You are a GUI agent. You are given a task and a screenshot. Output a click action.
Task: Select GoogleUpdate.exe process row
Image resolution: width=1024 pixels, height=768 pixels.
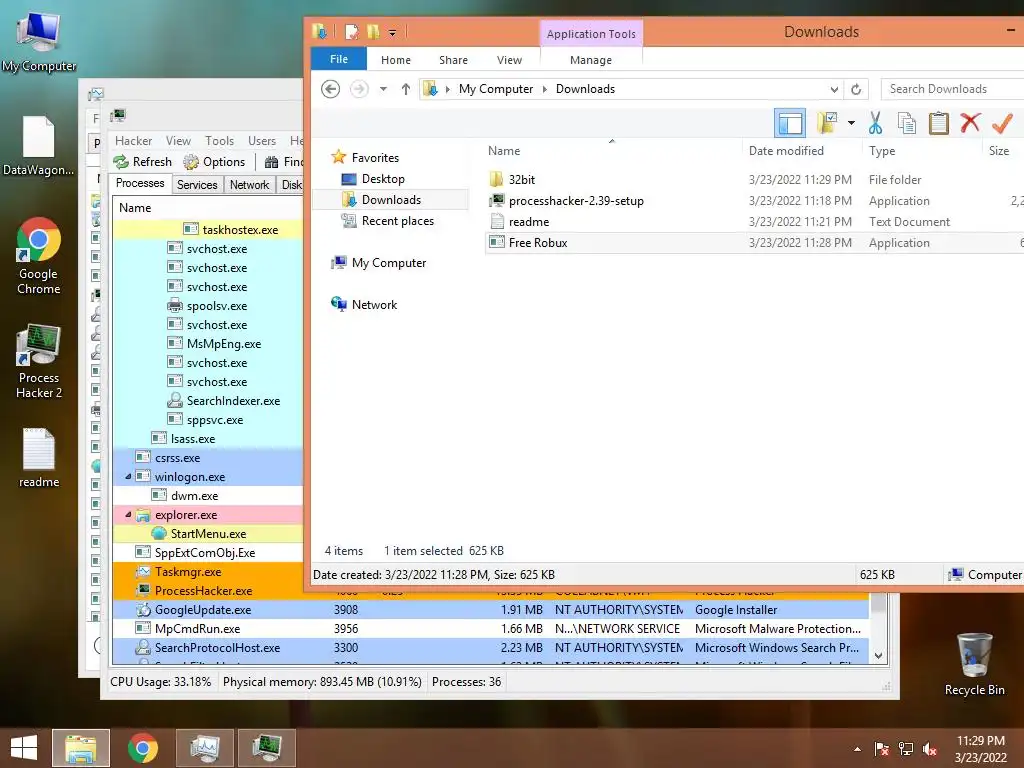coord(490,609)
